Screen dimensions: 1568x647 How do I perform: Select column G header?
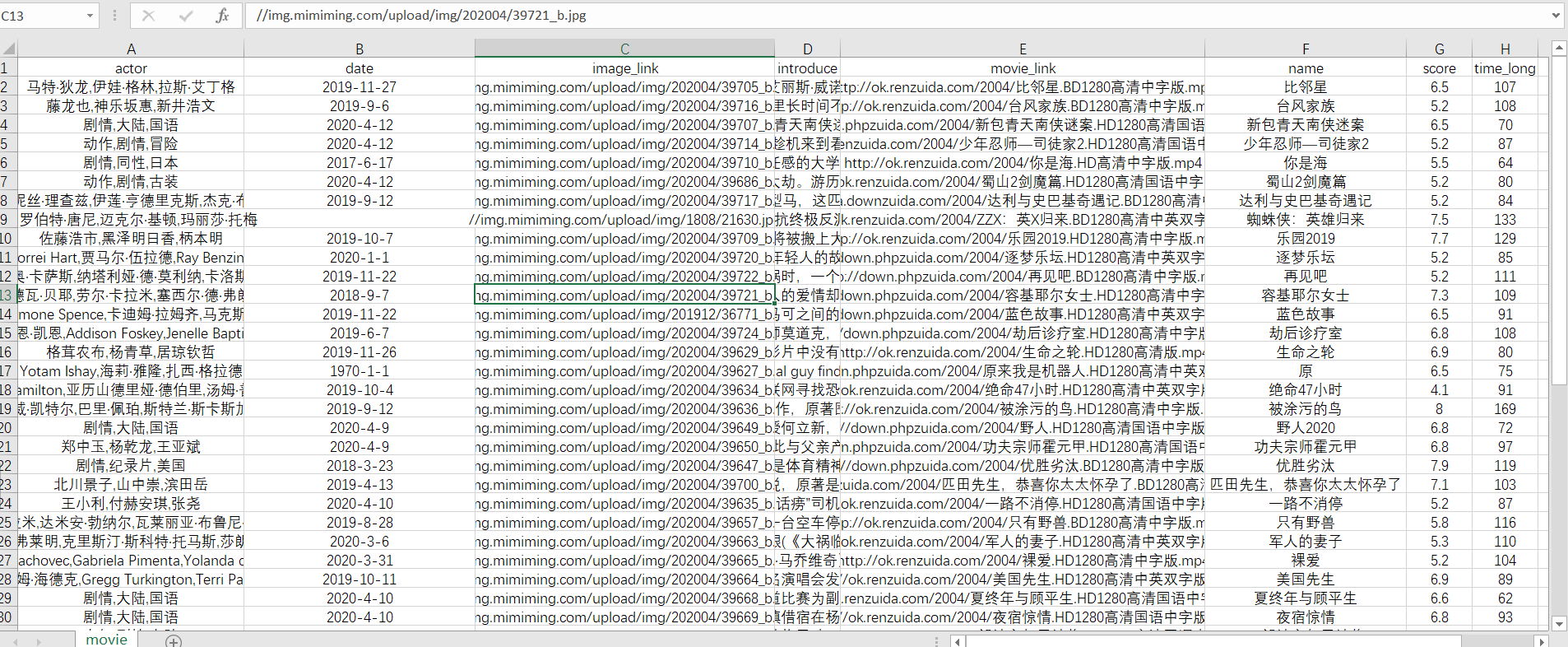point(1439,49)
